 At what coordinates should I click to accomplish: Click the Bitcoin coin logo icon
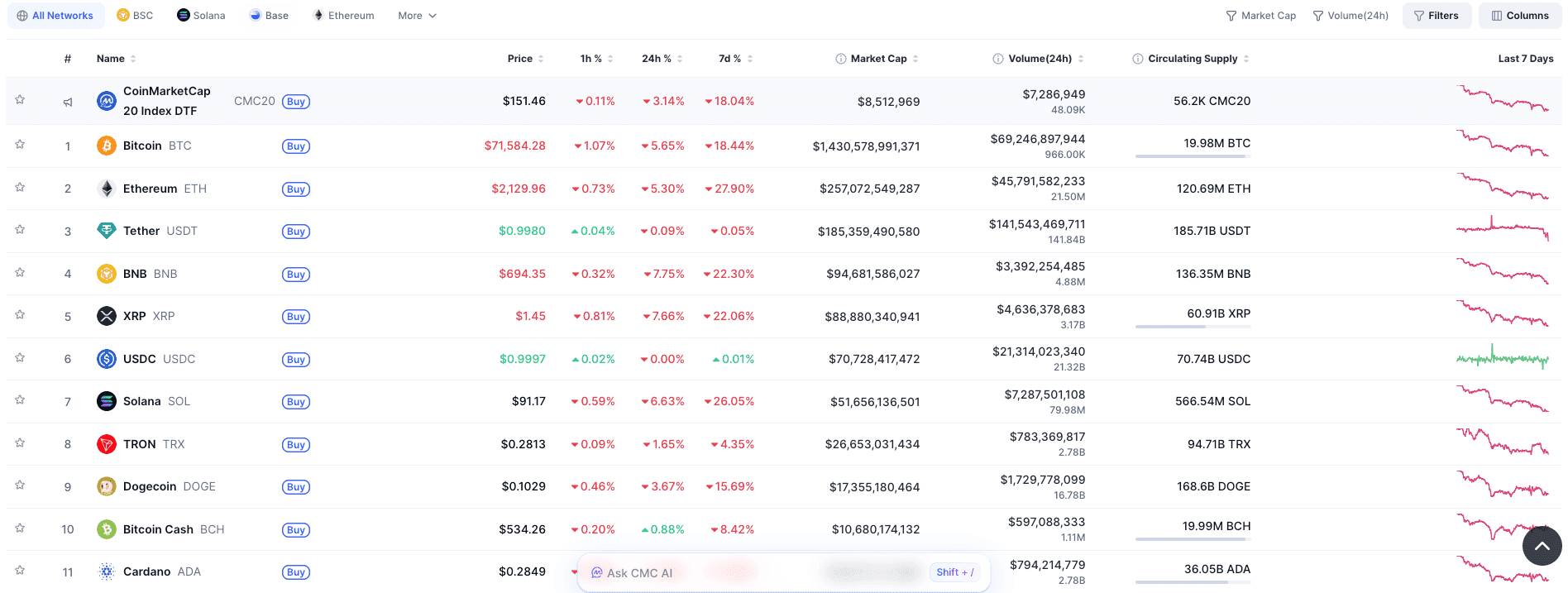click(106, 146)
